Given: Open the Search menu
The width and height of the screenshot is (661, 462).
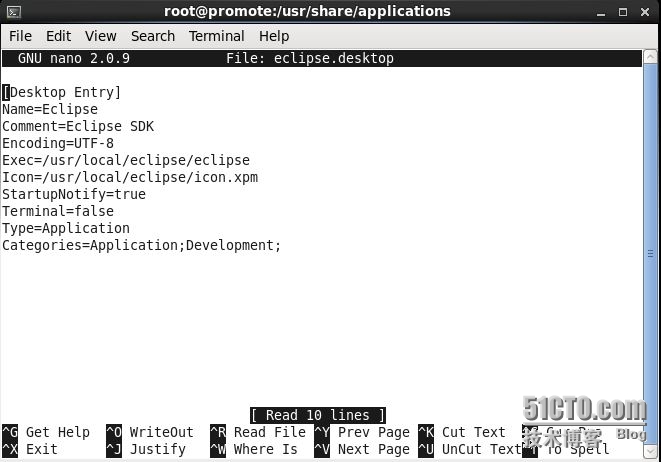Looking at the screenshot, I should pyautogui.click(x=153, y=36).
